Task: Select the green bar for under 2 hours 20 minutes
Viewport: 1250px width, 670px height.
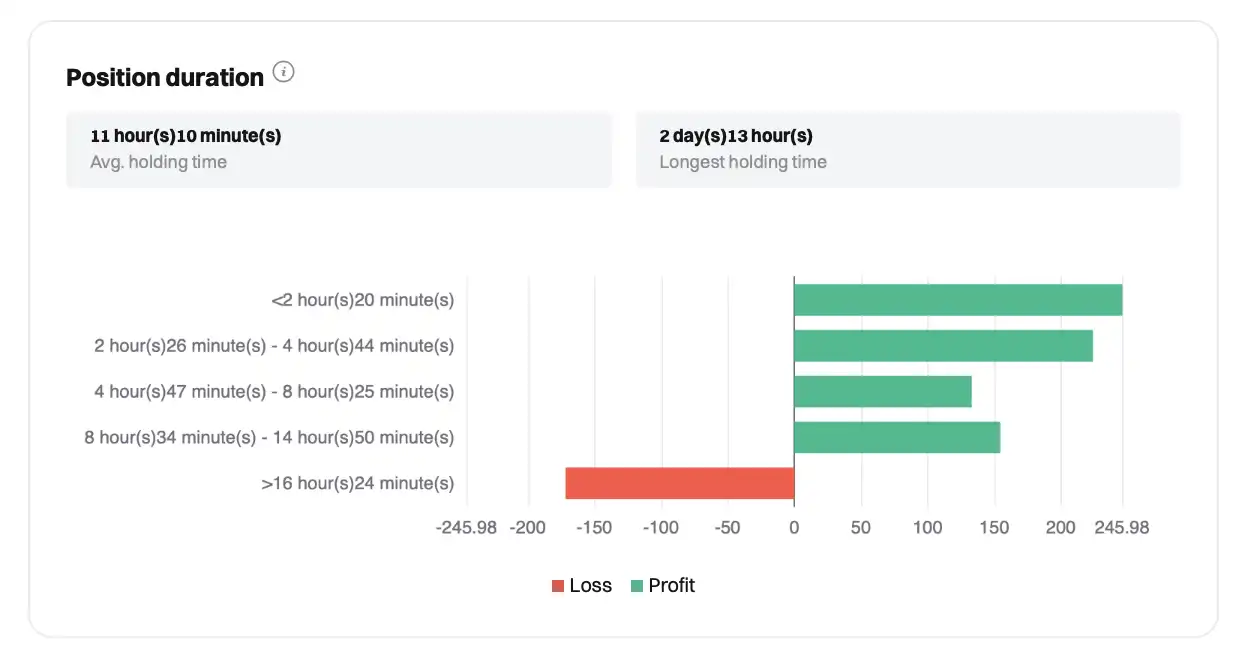Action: click(x=957, y=300)
